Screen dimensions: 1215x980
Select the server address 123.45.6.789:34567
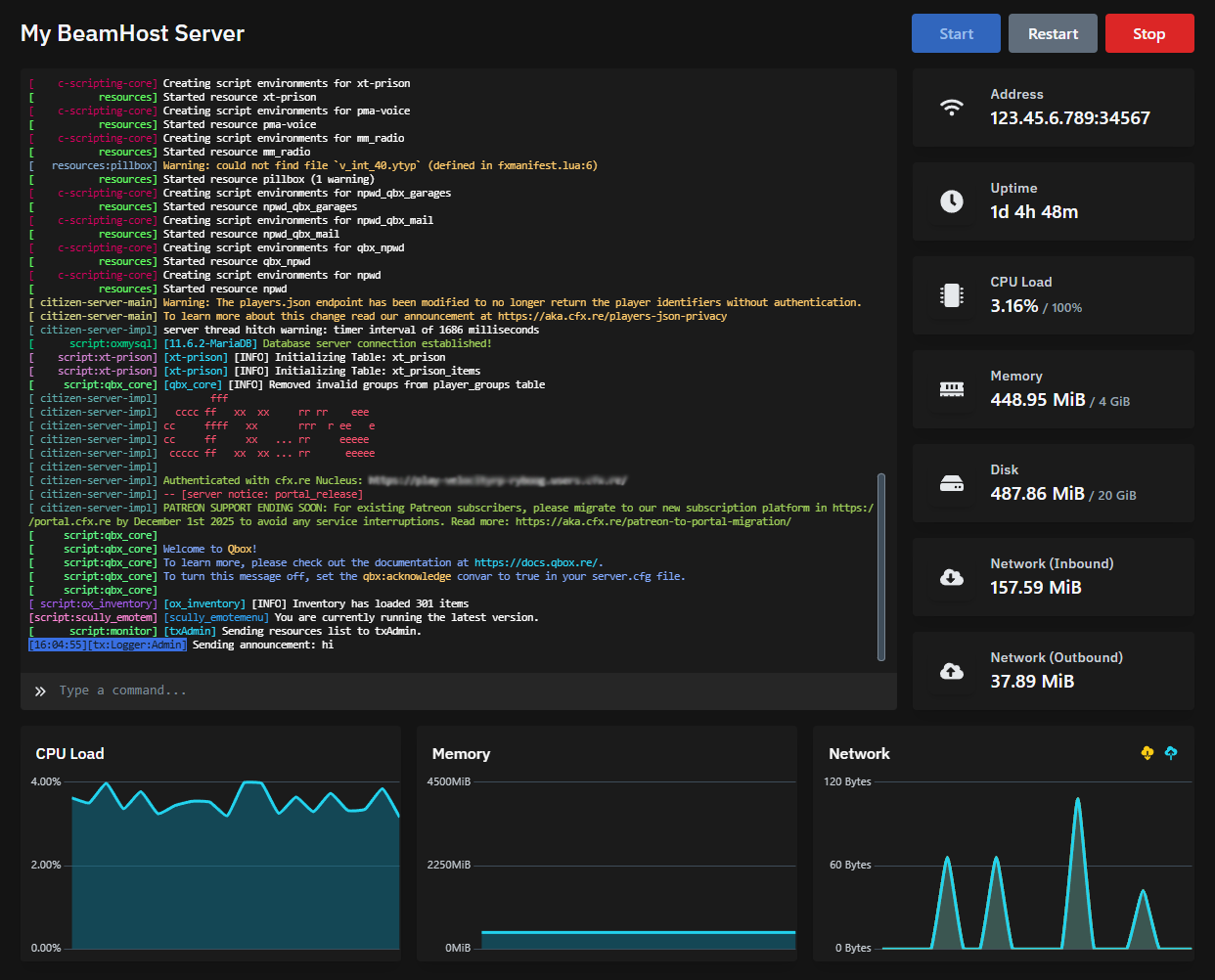click(x=1070, y=118)
